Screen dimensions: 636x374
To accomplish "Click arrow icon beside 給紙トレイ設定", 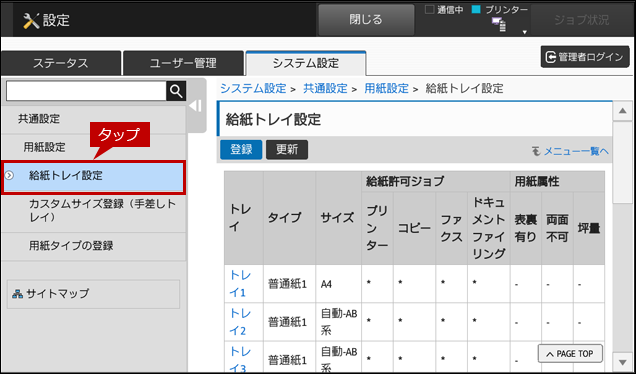I will 9,176.
